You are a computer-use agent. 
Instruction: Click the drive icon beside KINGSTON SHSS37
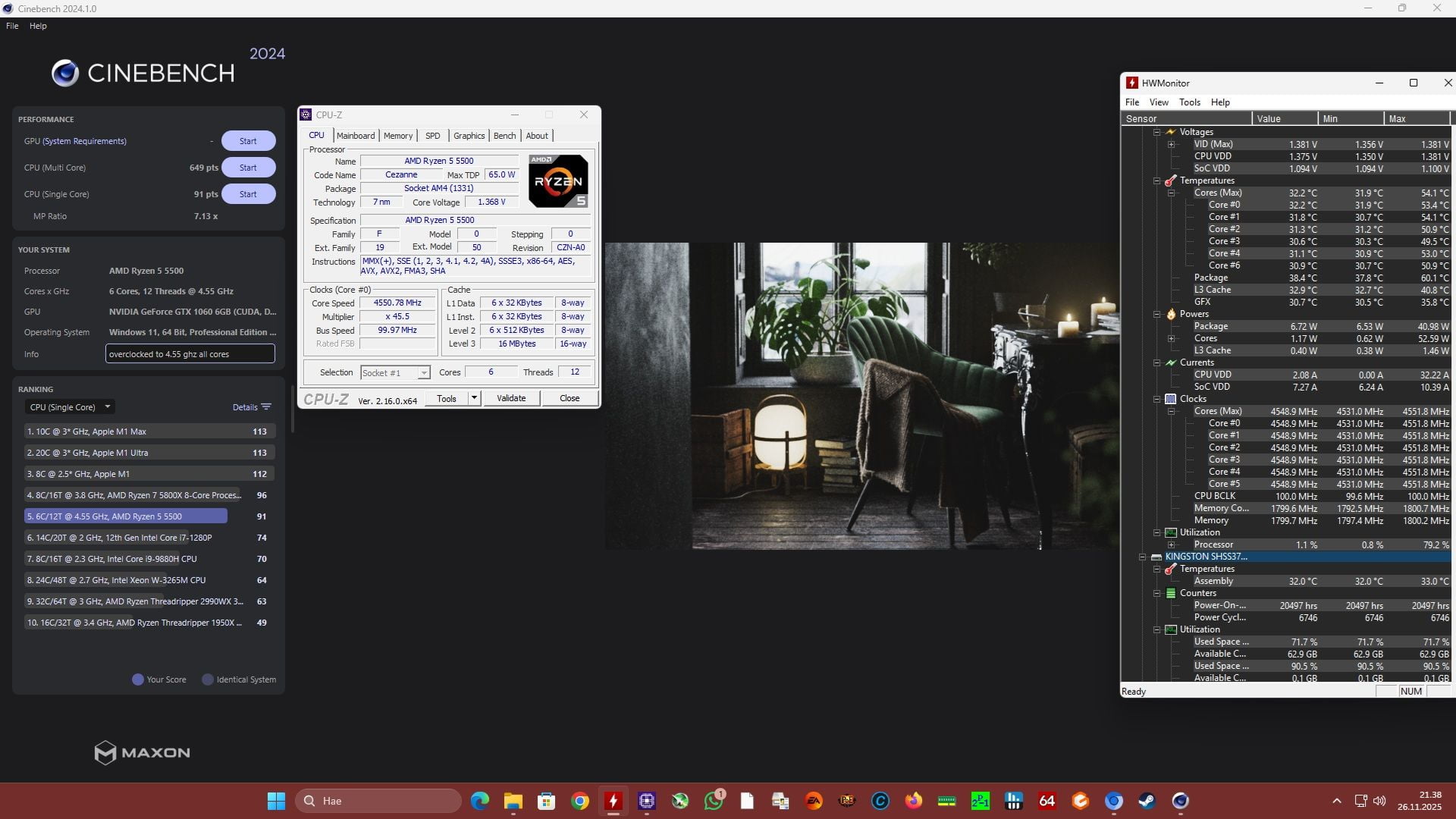pos(1156,557)
